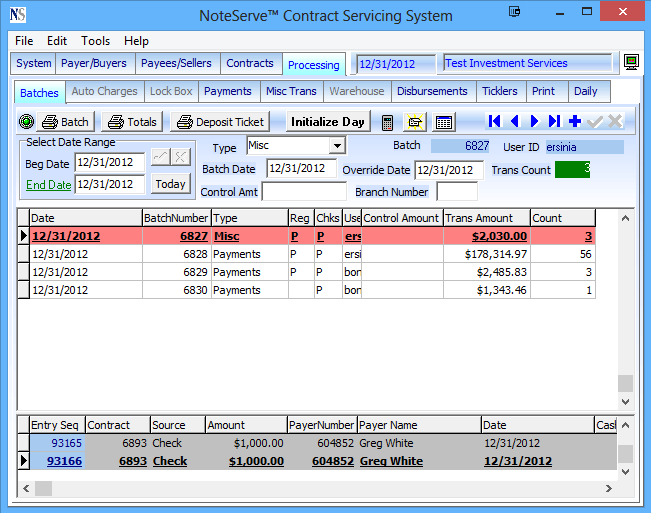This screenshot has height=513, width=651.
Task: Open the calendar grid icon
Action: [x=444, y=122]
